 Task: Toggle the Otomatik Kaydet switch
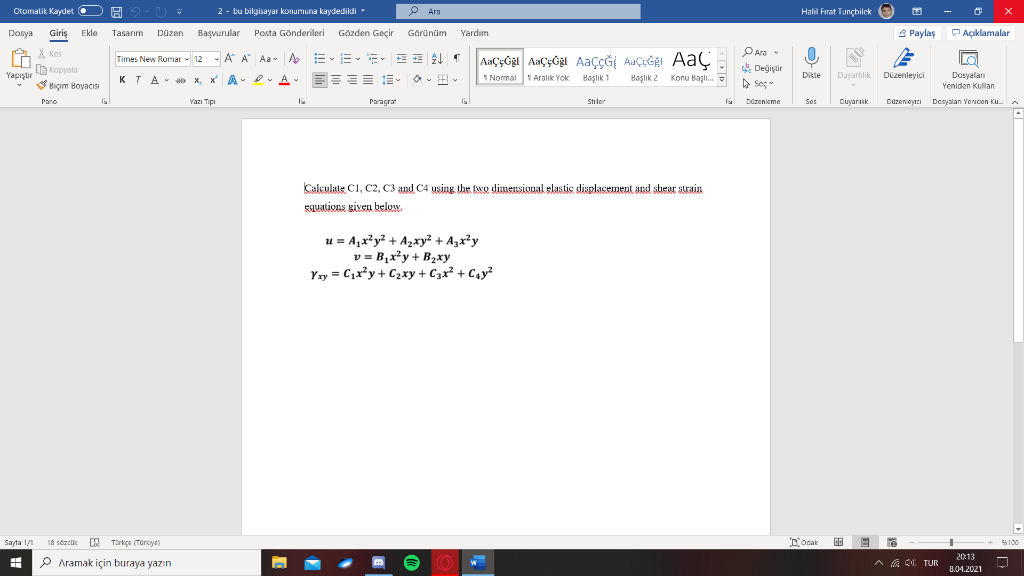tap(90, 11)
